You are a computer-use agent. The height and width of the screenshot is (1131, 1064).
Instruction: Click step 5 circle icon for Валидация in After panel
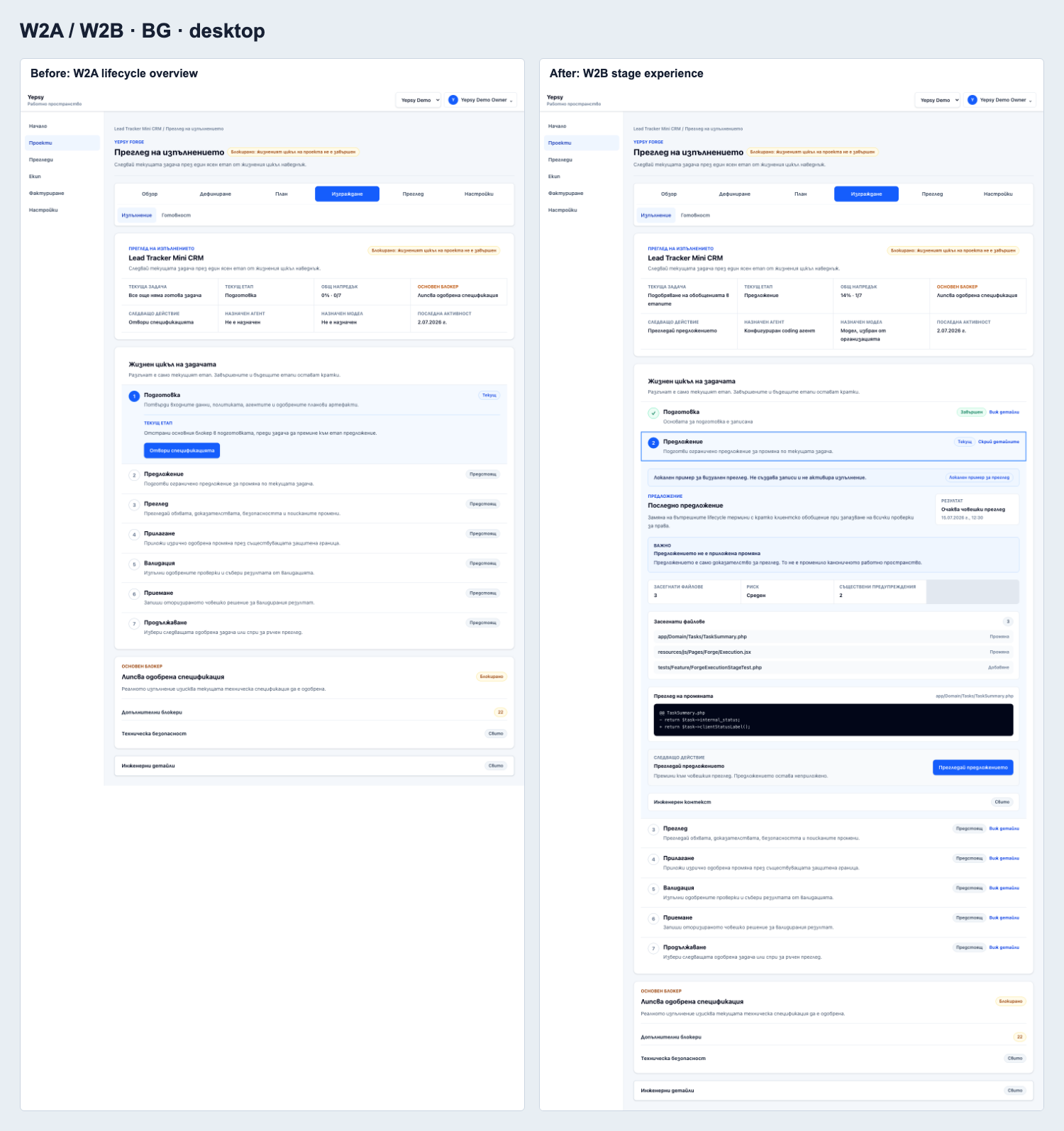[653, 889]
